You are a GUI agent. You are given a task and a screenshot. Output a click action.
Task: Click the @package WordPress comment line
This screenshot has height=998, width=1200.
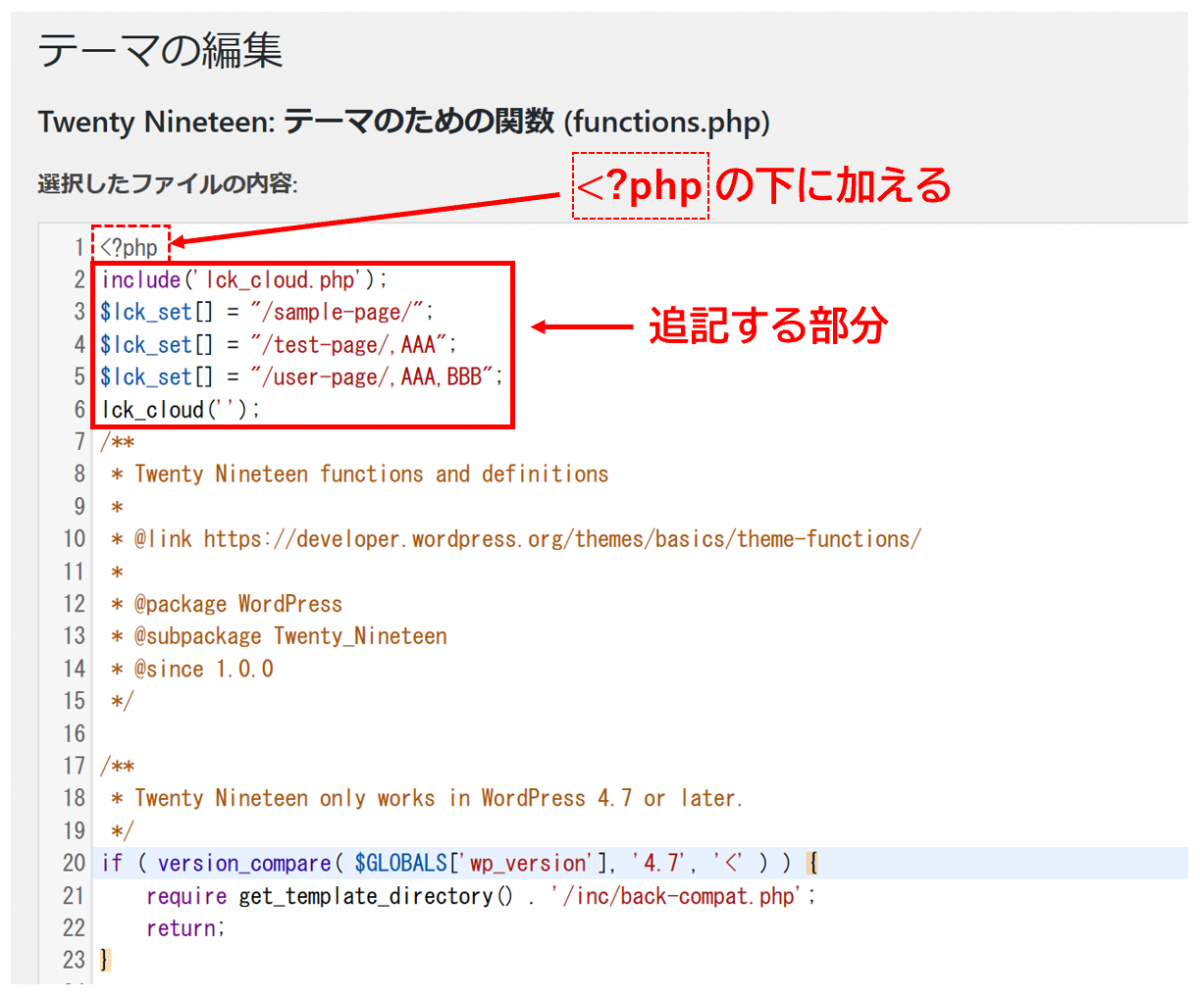pyautogui.click(x=238, y=604)
